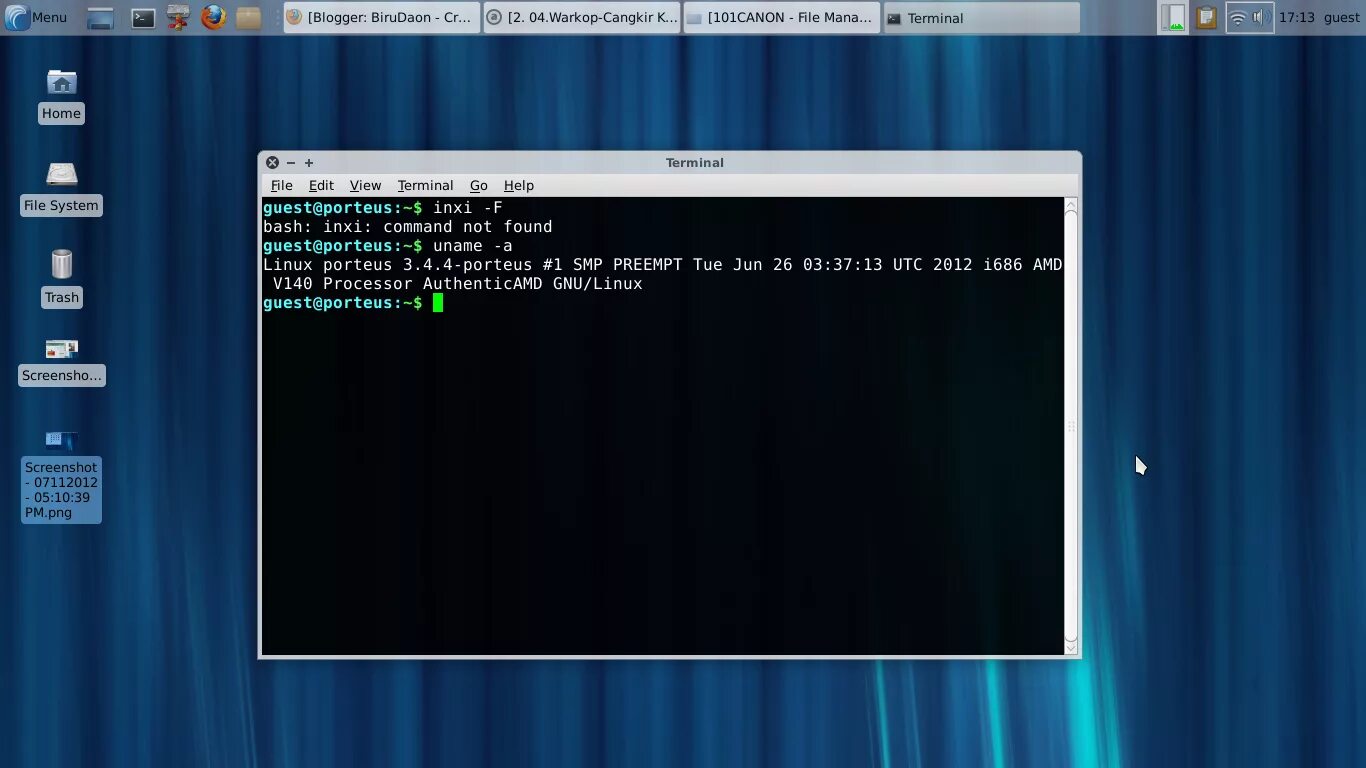
Task: Select Screenshot 07112012 05:10:39 PM.png file icon
Action: point(61,476)
